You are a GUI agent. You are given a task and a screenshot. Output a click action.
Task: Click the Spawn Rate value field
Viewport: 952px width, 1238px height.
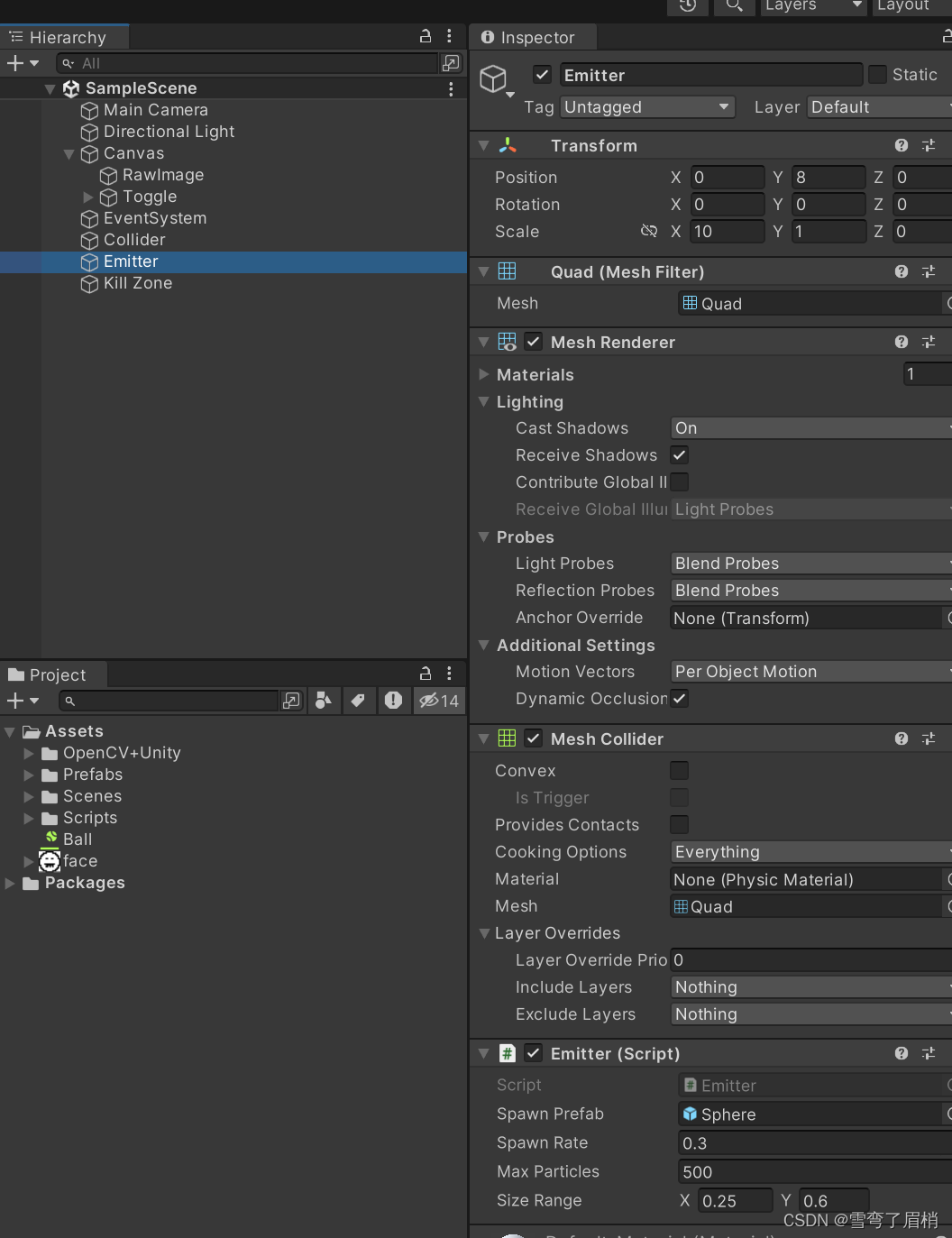pos(815,1143)
